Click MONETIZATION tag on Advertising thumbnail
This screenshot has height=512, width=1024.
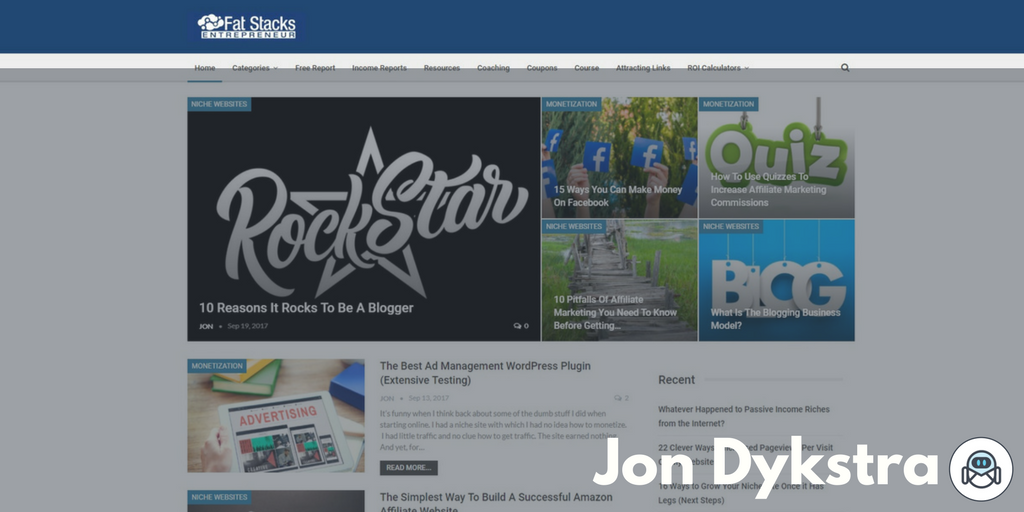tap(217, 366)
